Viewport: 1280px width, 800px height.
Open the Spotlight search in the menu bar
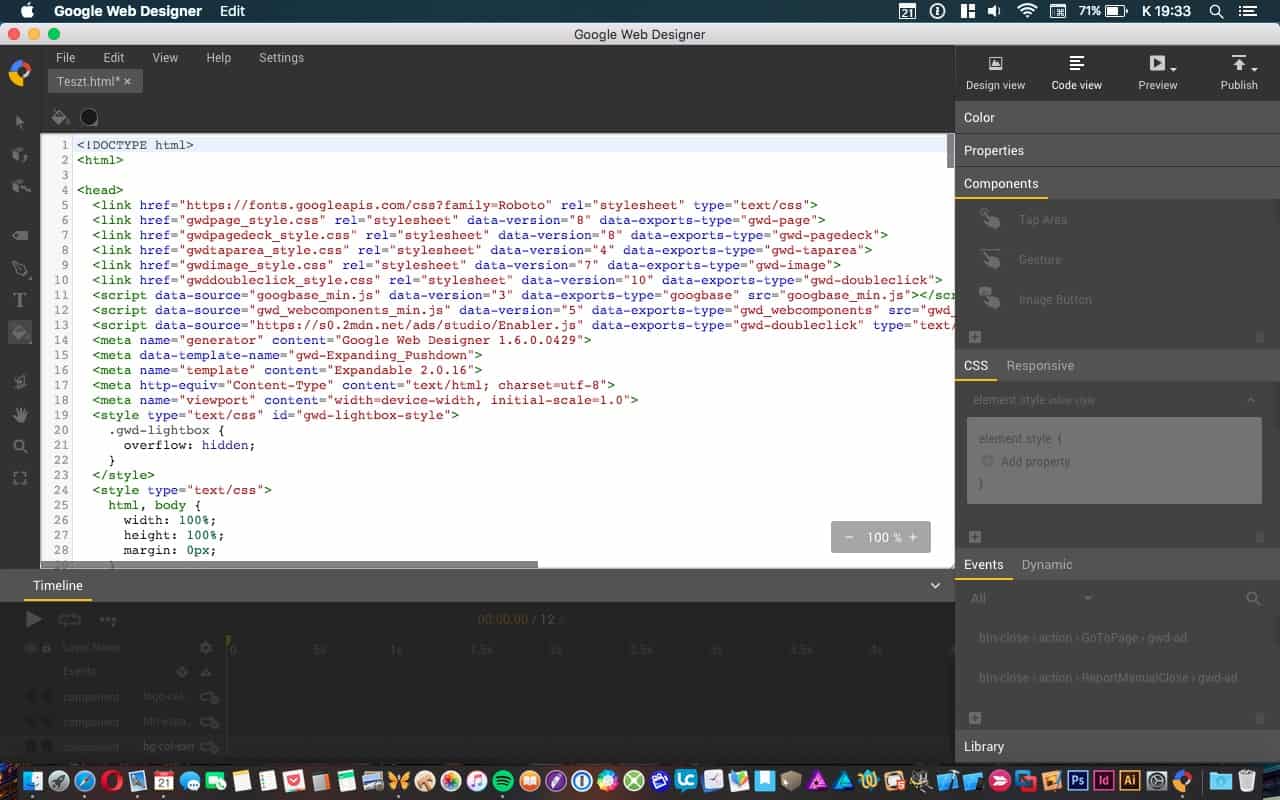pos(1216,11)
